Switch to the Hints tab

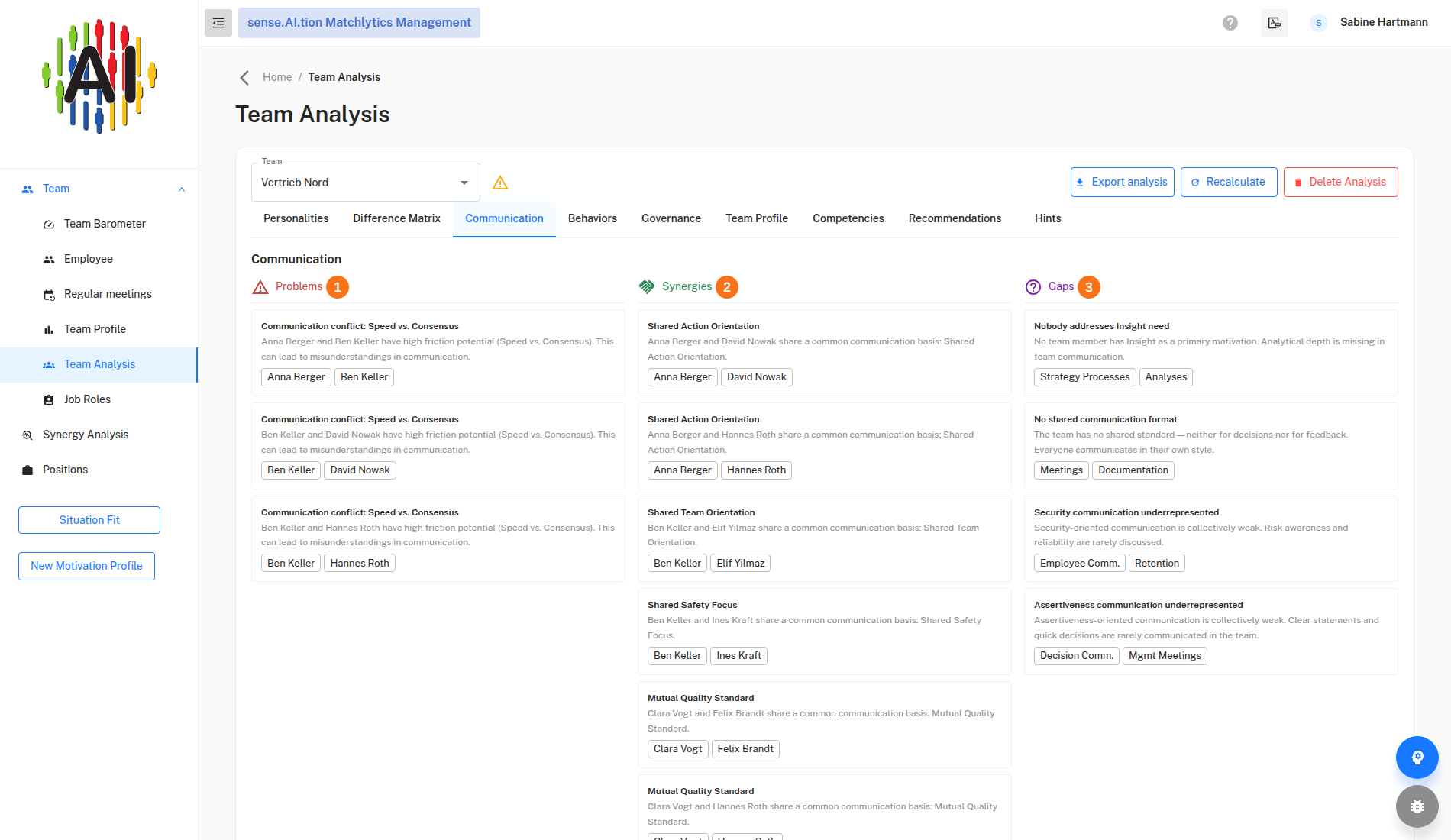coord(1048,218)
